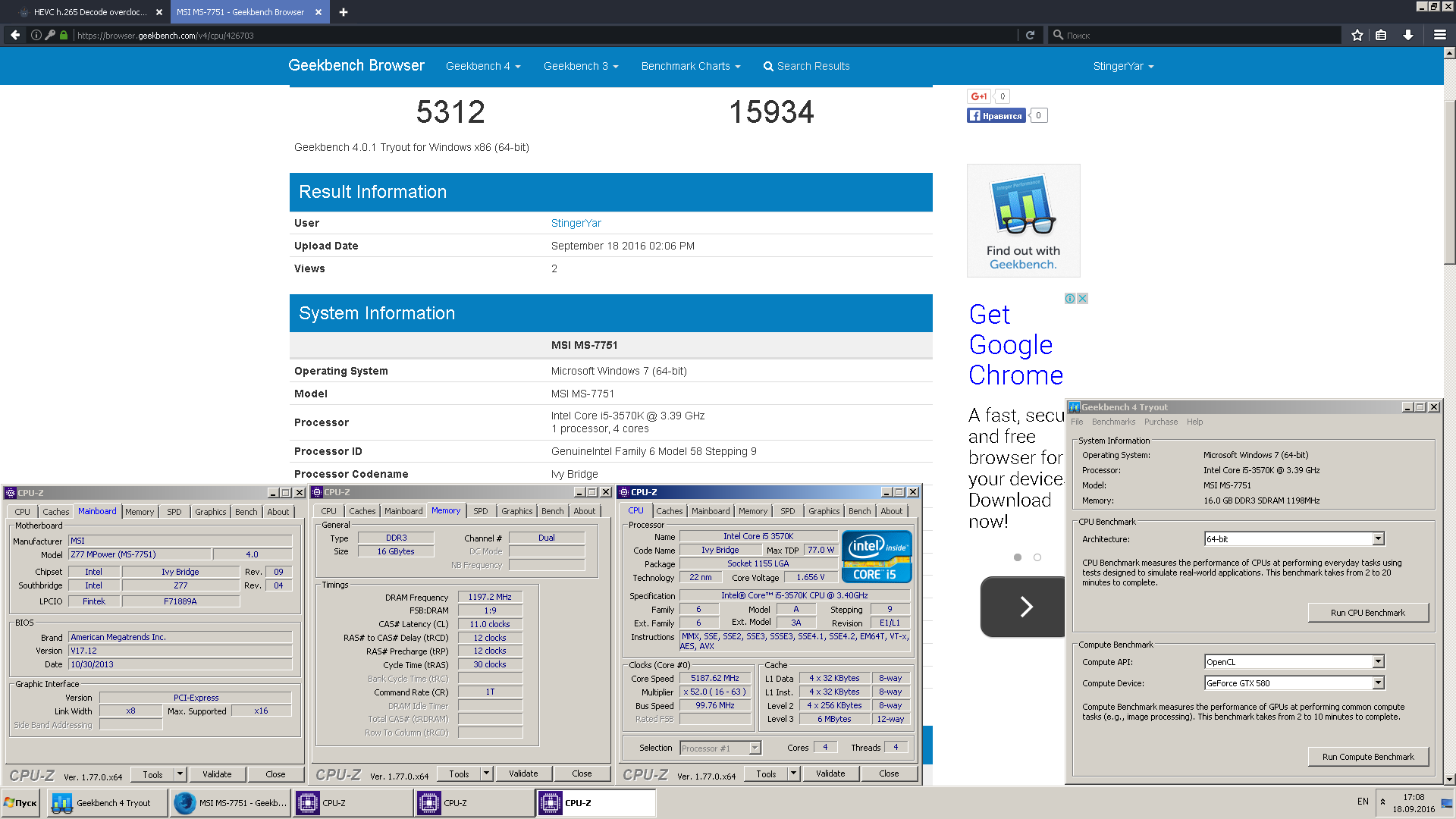Open the StingerYar account dropdown

pyautogui.click(x=1123, y=66)
